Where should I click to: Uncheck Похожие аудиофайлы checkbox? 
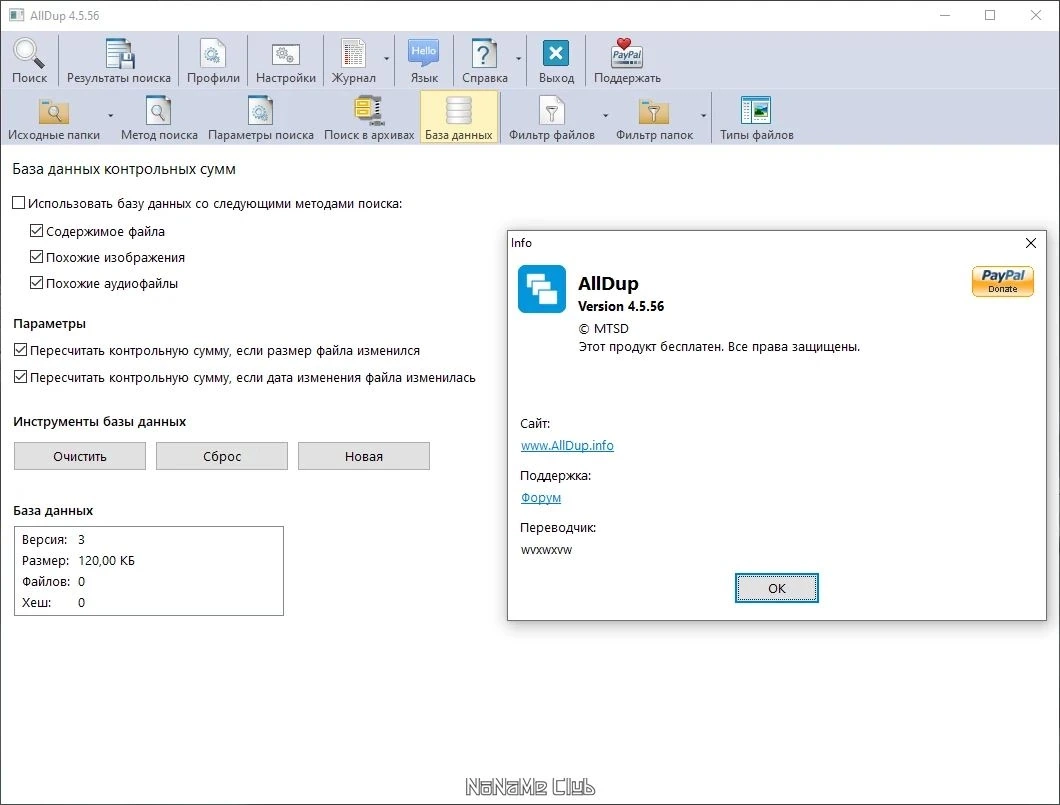[37, 283]
